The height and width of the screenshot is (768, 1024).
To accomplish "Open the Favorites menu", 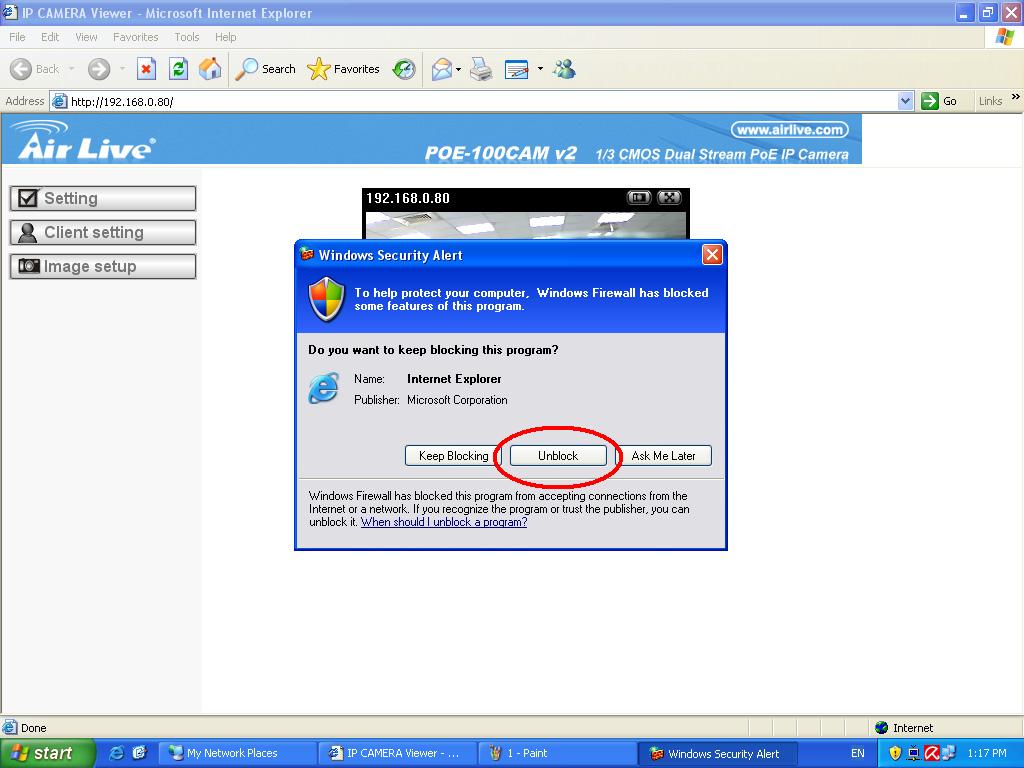I will click(135, 37).
